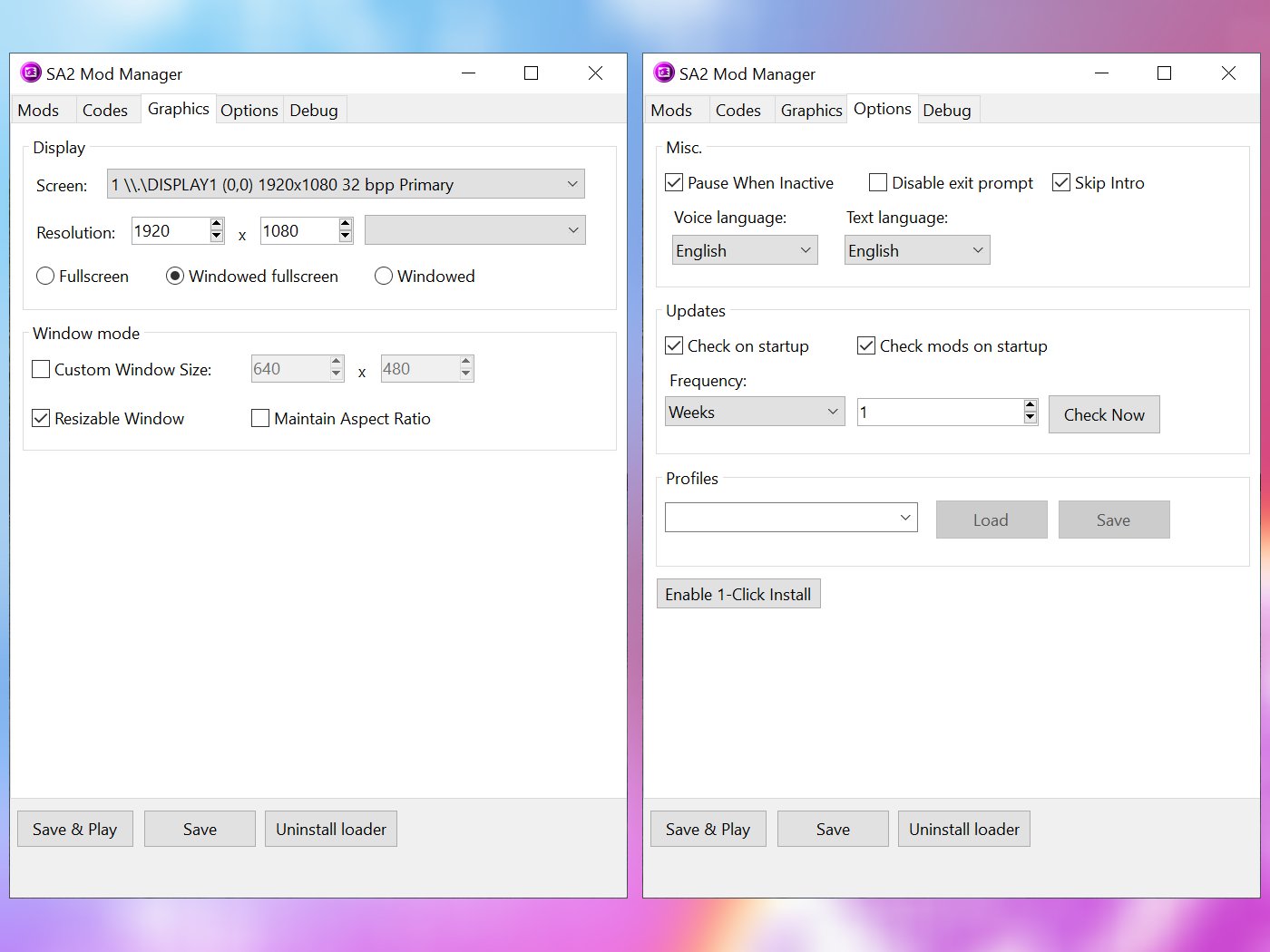Image resolution: width=1270 pixels, height=952 pixels.
Task: Click Enable 1-Click Install button
Action: [x=738, y=594]
